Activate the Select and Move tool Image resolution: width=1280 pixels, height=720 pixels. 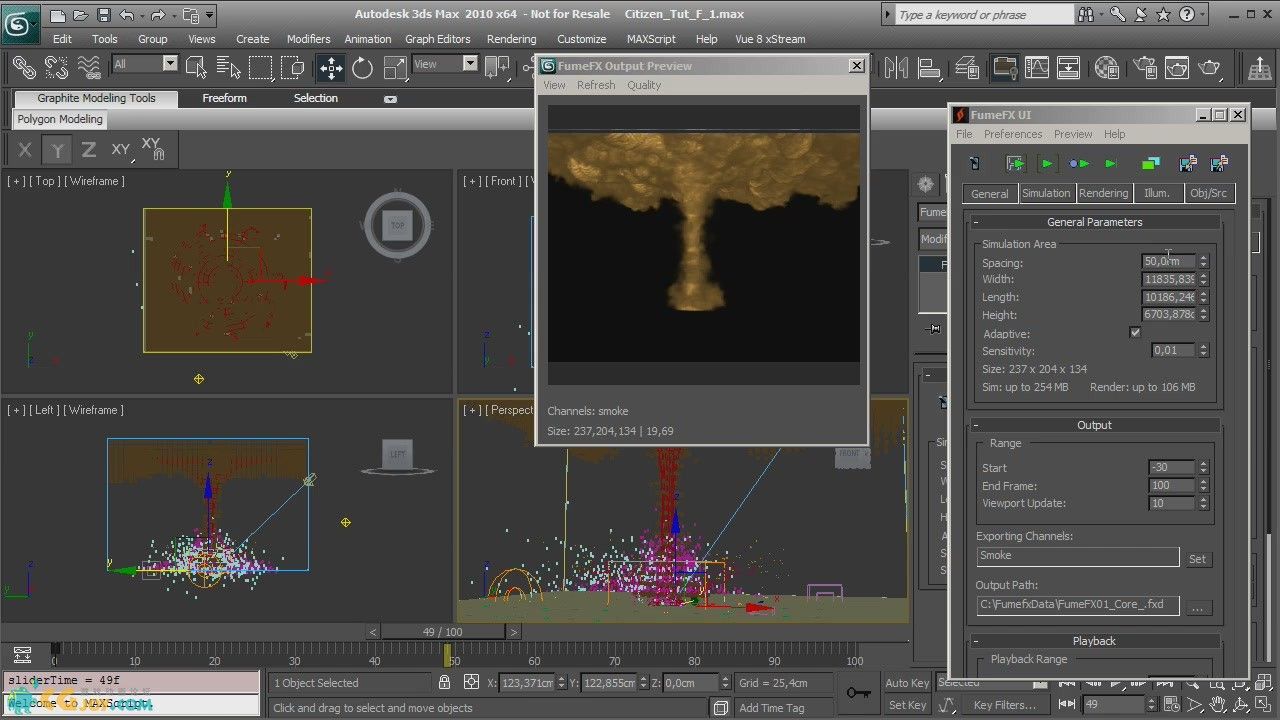[330, 67]
